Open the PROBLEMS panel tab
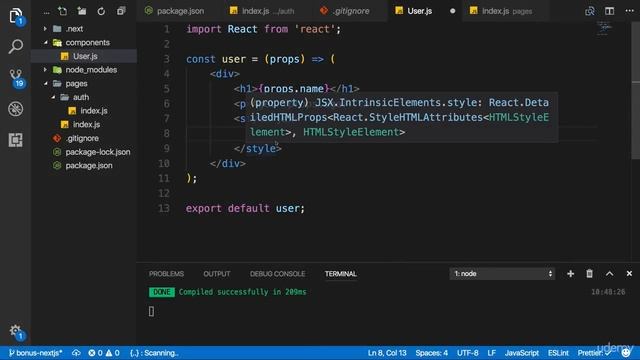 click(x=166, y=274)
